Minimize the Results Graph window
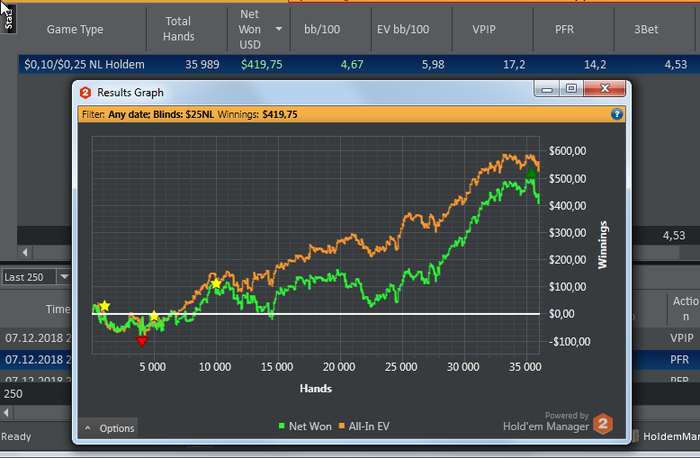Image resolution: width=700 pixels, height=458 pixels. 547,89
